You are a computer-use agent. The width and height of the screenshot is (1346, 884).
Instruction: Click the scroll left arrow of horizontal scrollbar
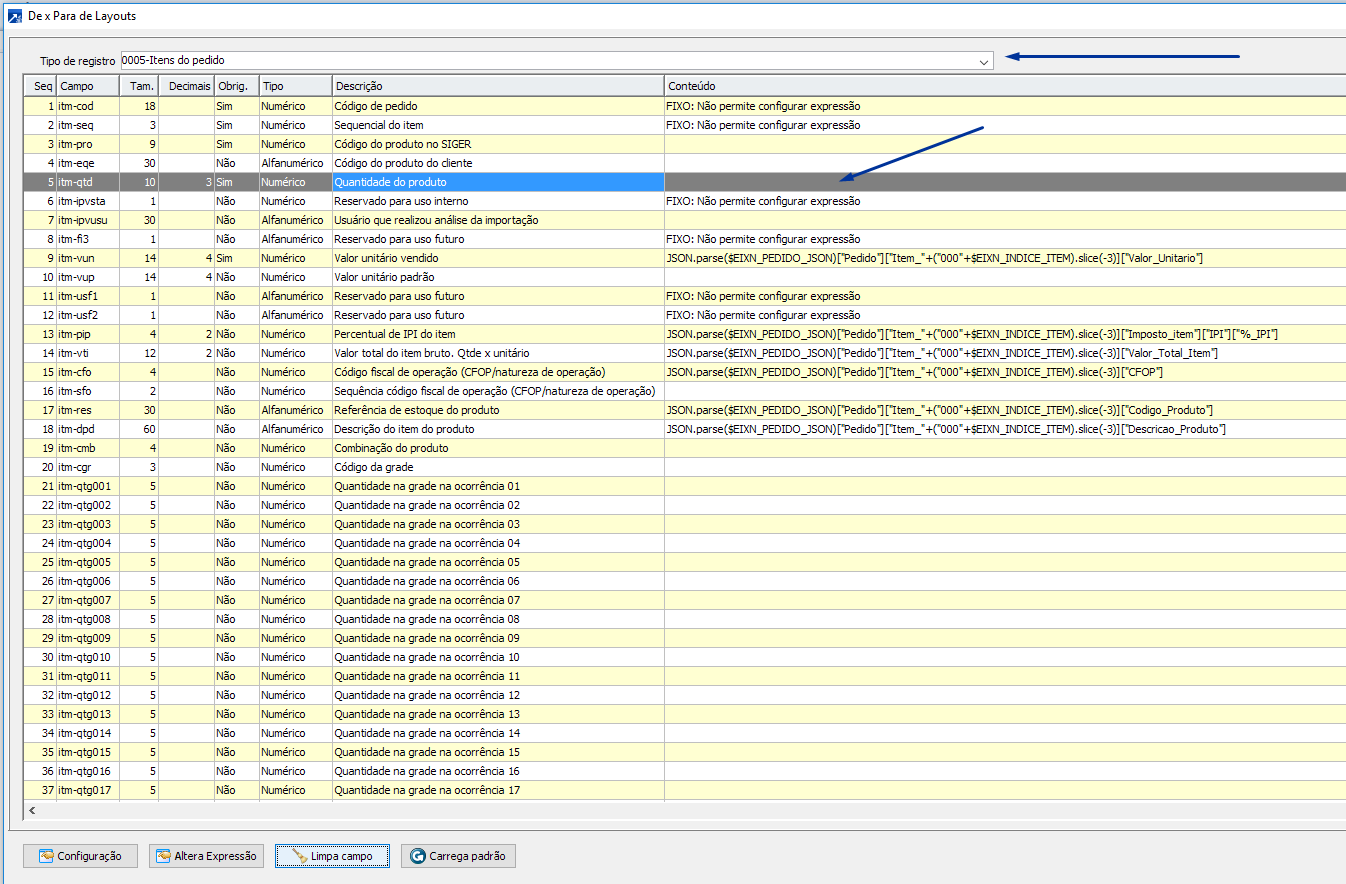[32, 810]
